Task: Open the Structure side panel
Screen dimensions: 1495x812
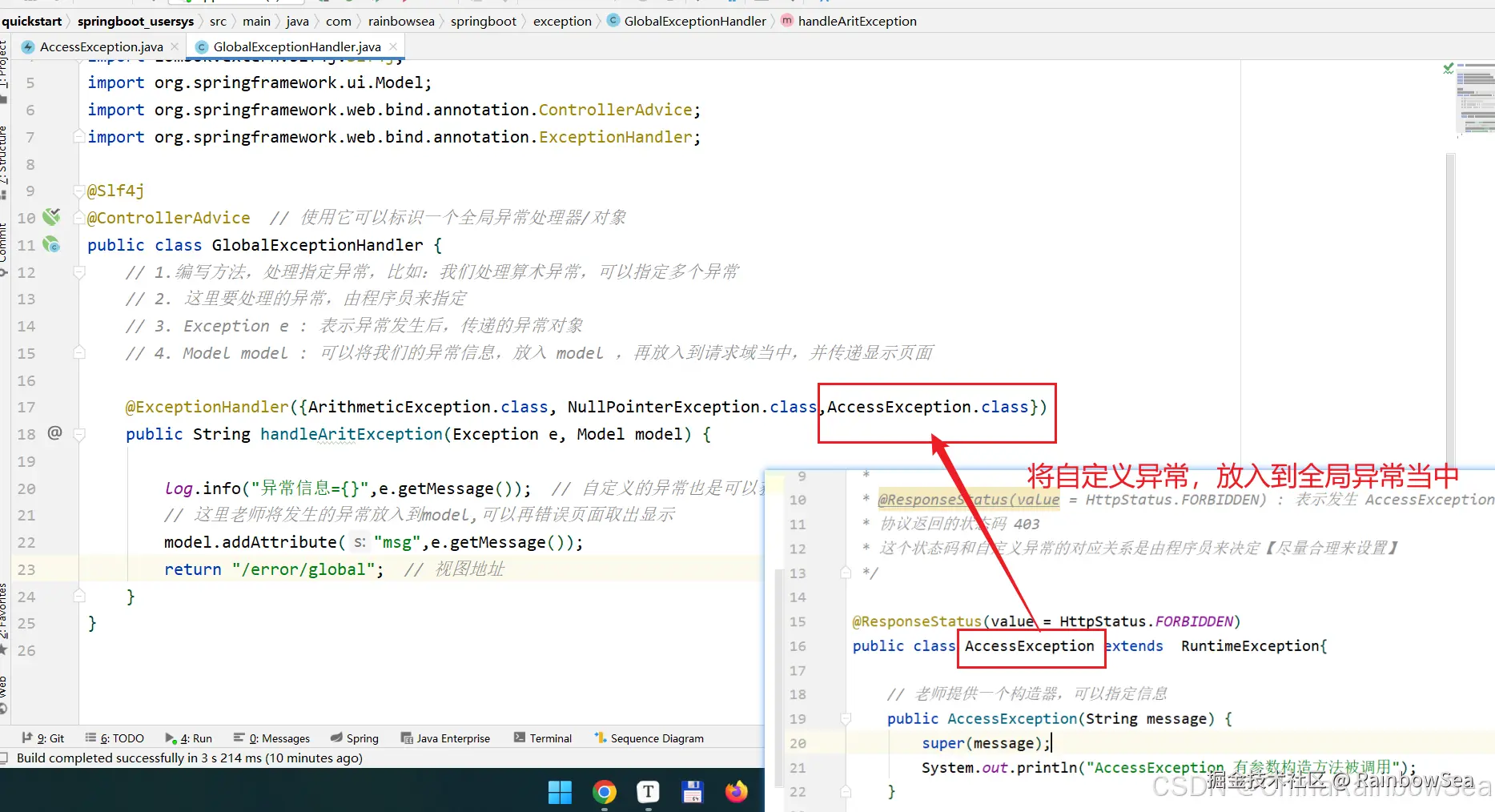Action: click(x=4, y=164)
